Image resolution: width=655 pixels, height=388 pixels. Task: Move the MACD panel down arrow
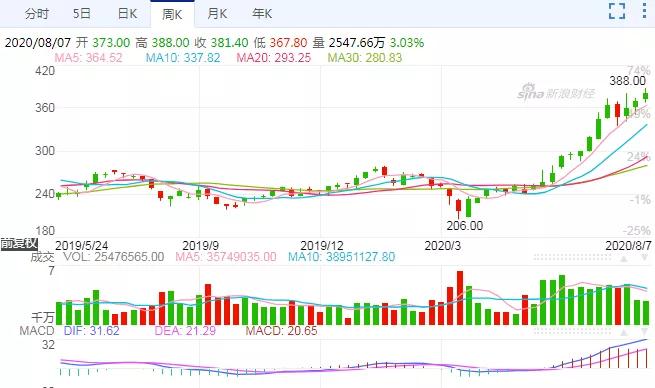point(645,332)
